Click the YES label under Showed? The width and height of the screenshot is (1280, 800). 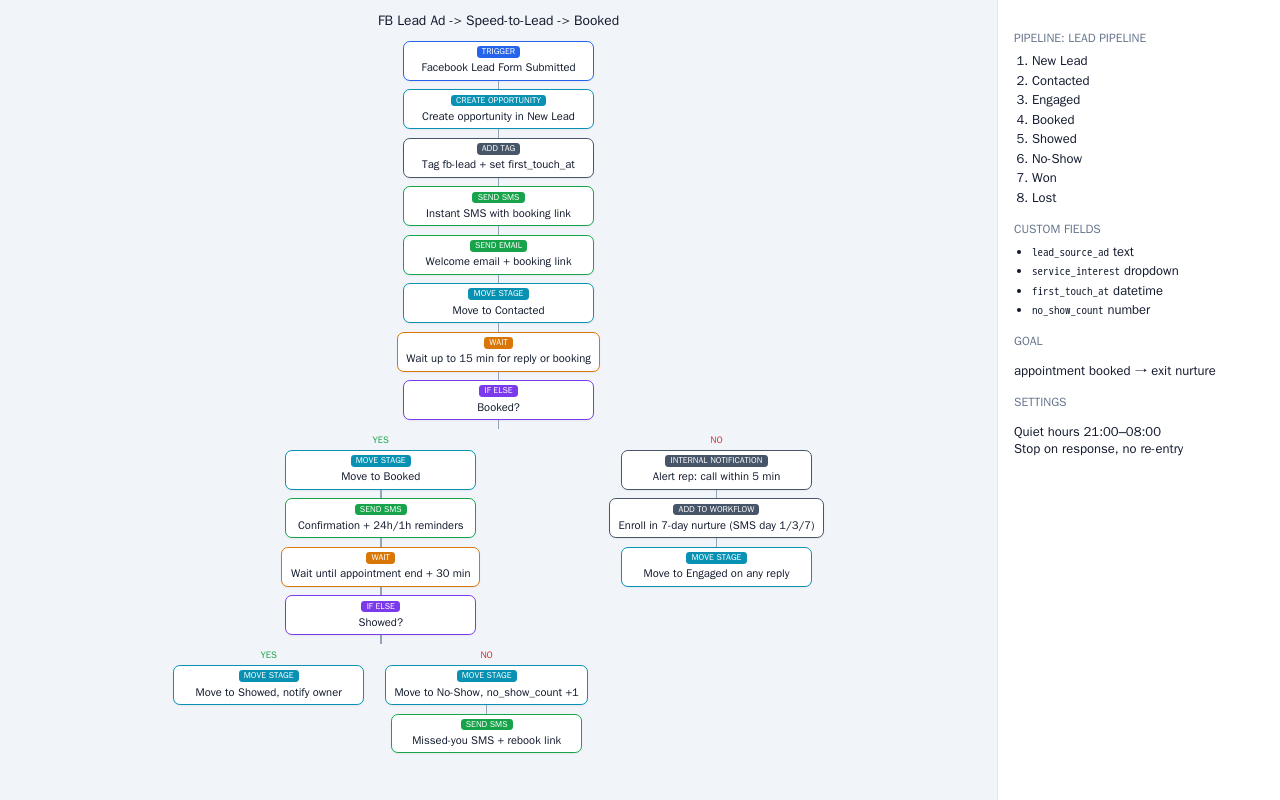(x=268, y=655)
